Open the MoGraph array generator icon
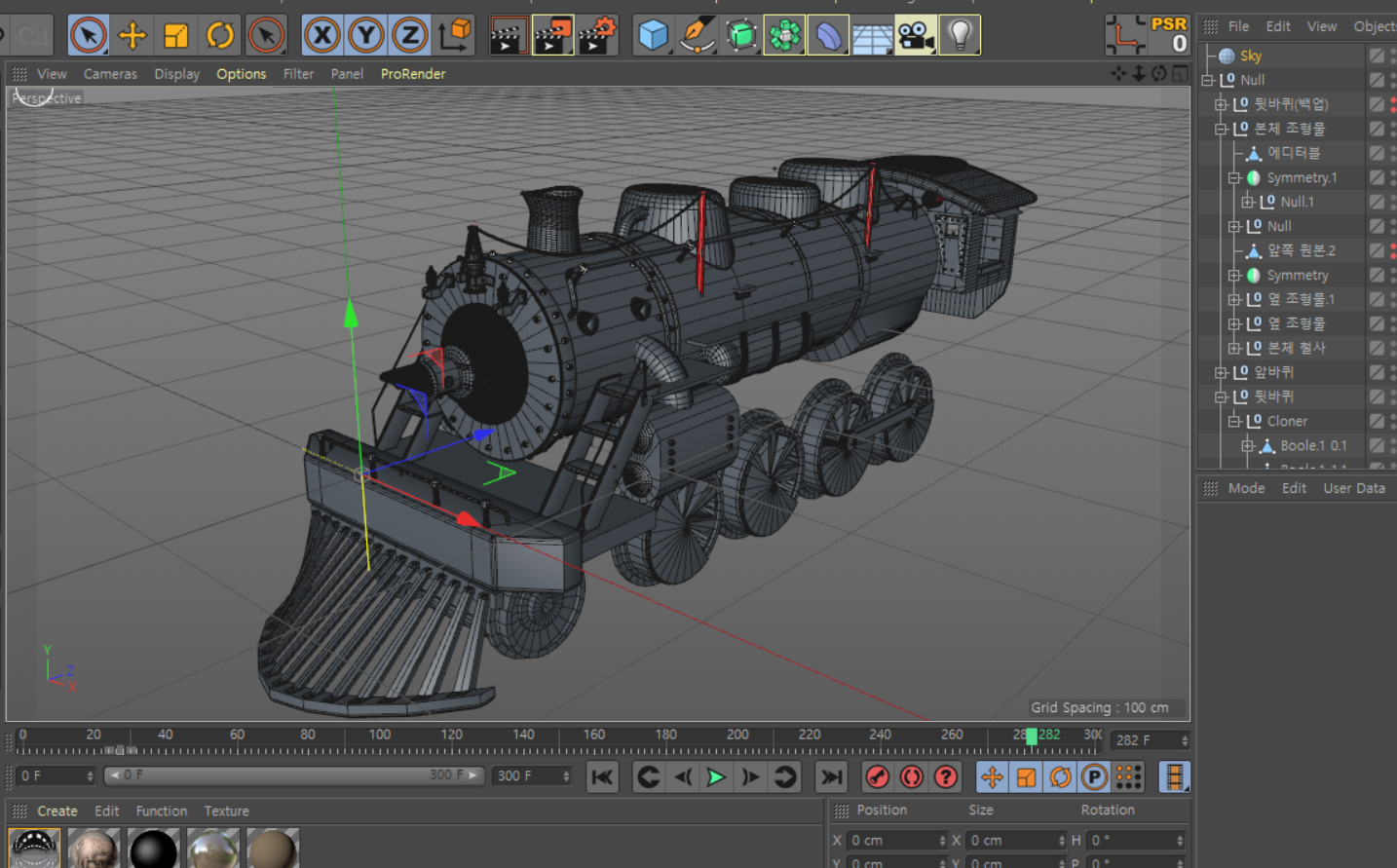Image resolution: width=1397 pixels, height=868 pixels. pos(784,36)
